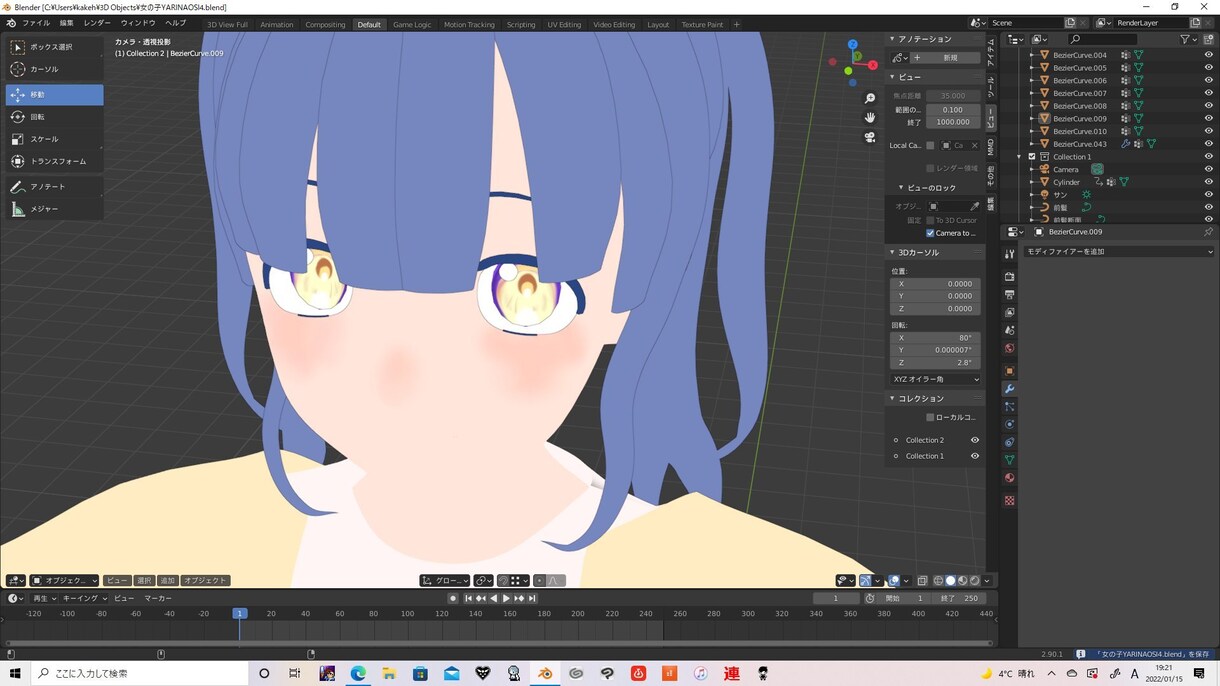
Task: Open the viewport Add (追加) menu
Action: coord(167,580)
